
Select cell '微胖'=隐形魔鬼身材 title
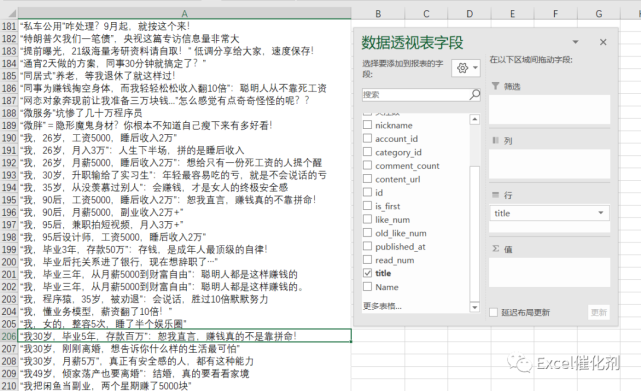tap(184, 126)
